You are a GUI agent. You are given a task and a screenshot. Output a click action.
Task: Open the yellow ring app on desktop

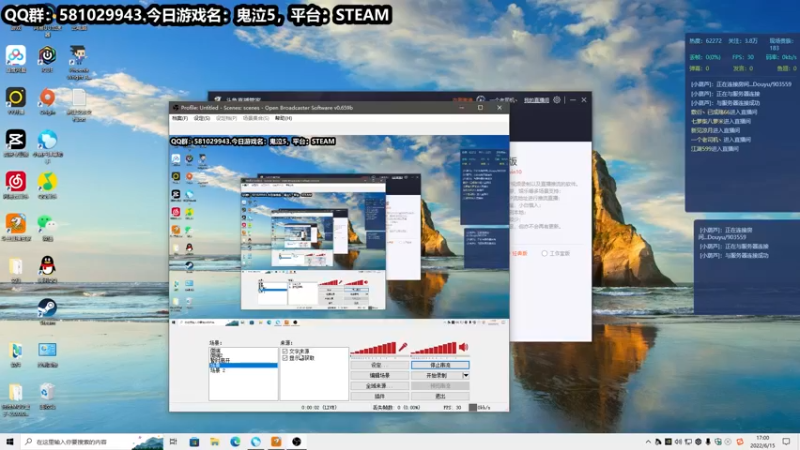(16, 101)
